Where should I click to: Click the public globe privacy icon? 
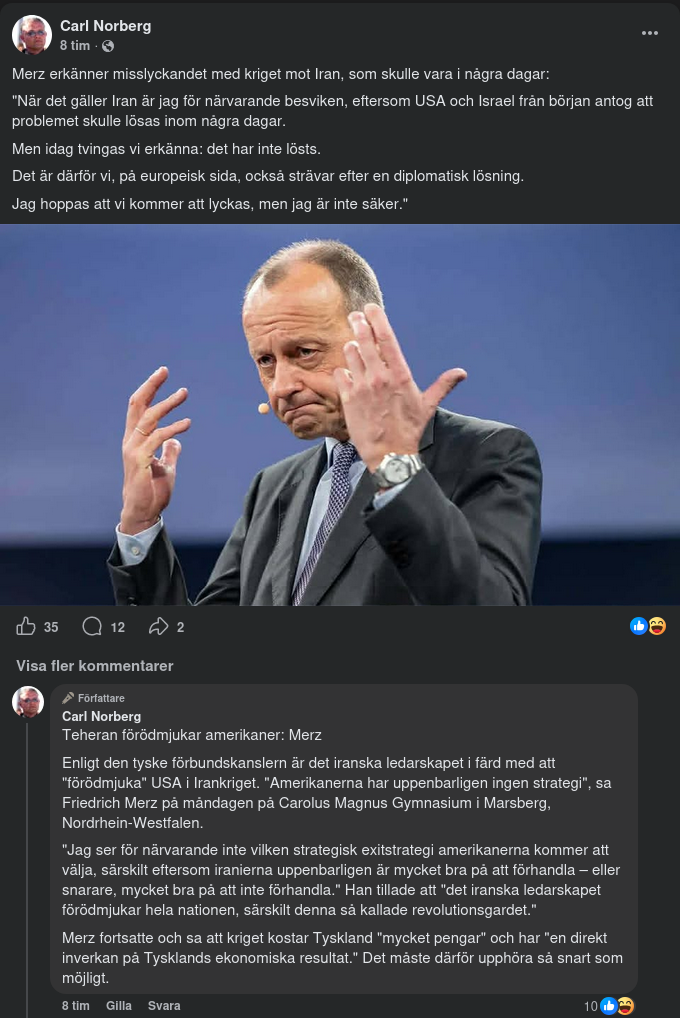point(108,46)
